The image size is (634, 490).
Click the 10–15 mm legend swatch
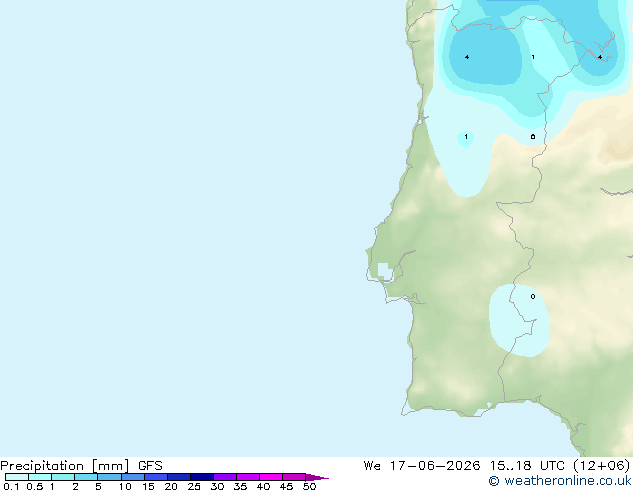click(x=133, y=477)
